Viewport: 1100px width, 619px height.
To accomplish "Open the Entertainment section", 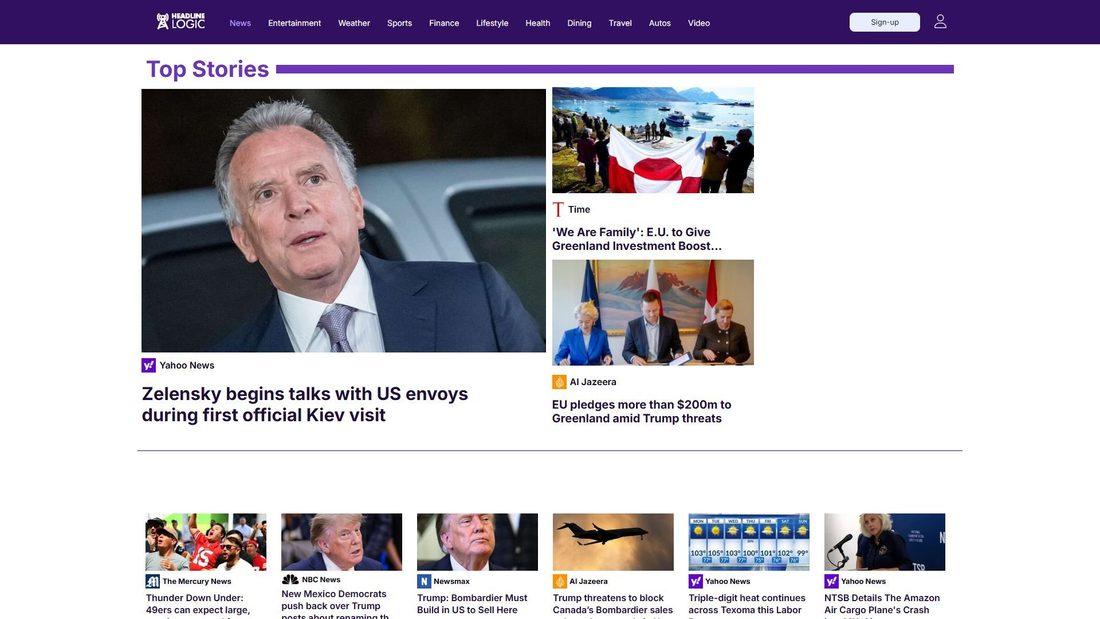I will click(295, 23).
